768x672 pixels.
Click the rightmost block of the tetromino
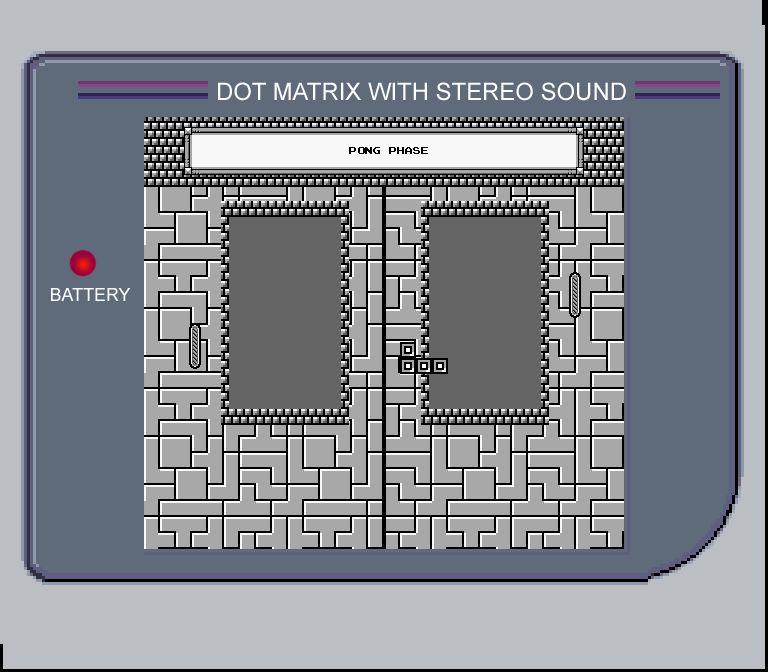tap(439, 366)
